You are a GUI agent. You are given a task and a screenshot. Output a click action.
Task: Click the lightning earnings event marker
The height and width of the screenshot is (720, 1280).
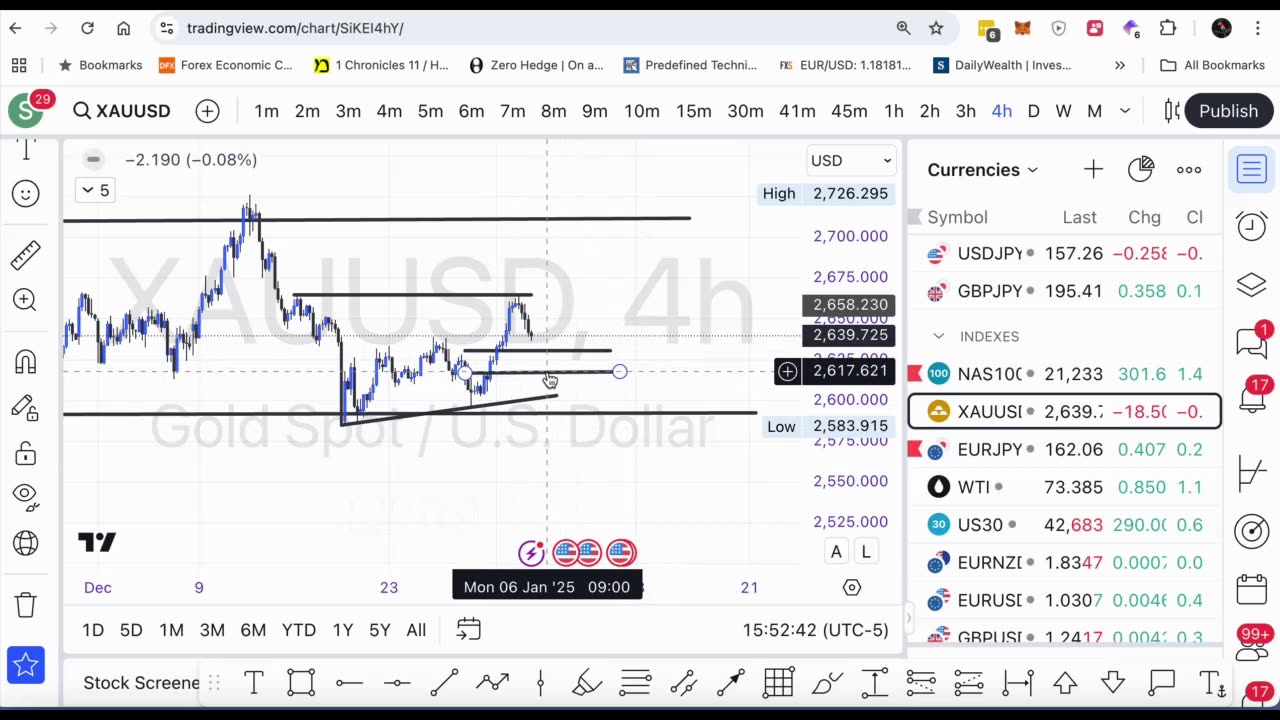point(531,552)
